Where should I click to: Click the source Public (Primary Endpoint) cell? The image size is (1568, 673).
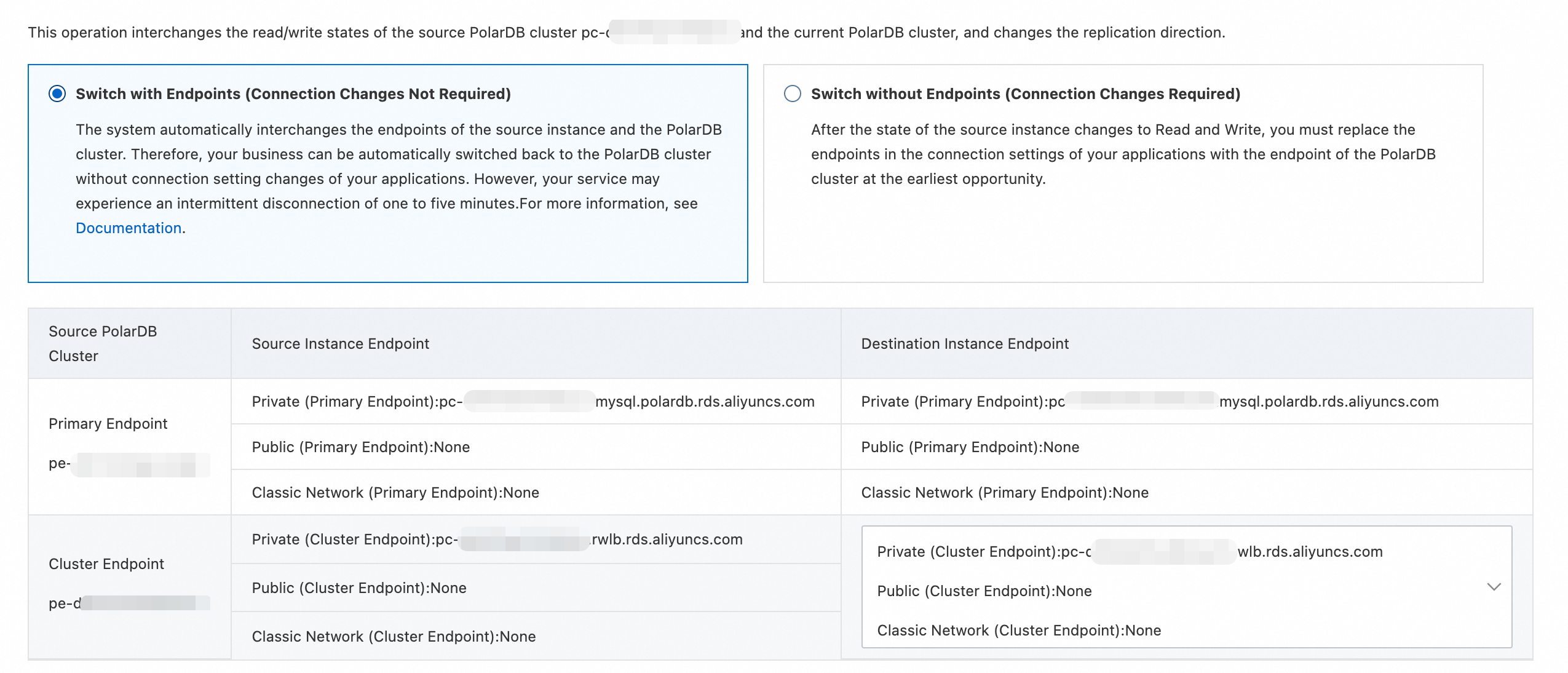(360, 447)
